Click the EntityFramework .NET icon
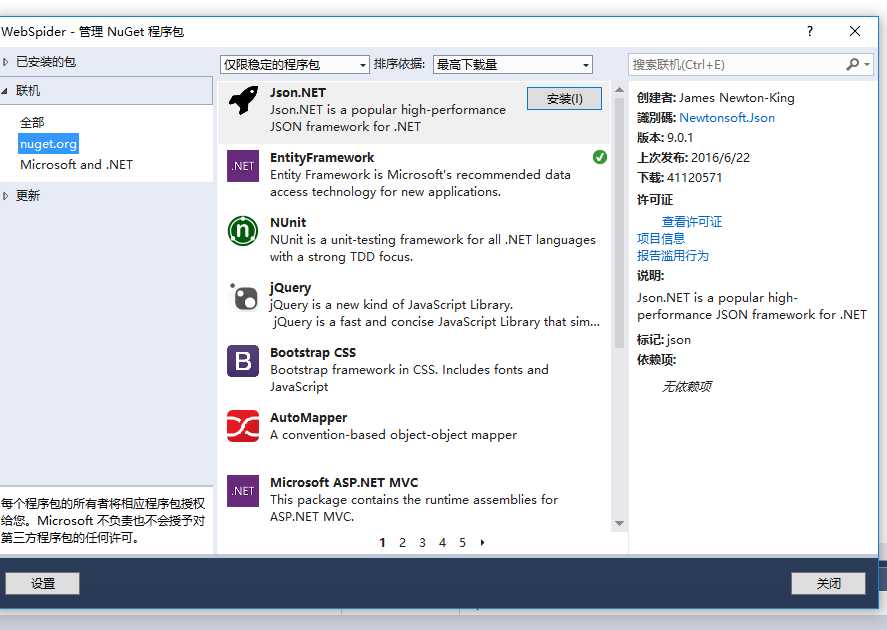The height and width of the screenshot is (630, 887). tap(243, 166)
